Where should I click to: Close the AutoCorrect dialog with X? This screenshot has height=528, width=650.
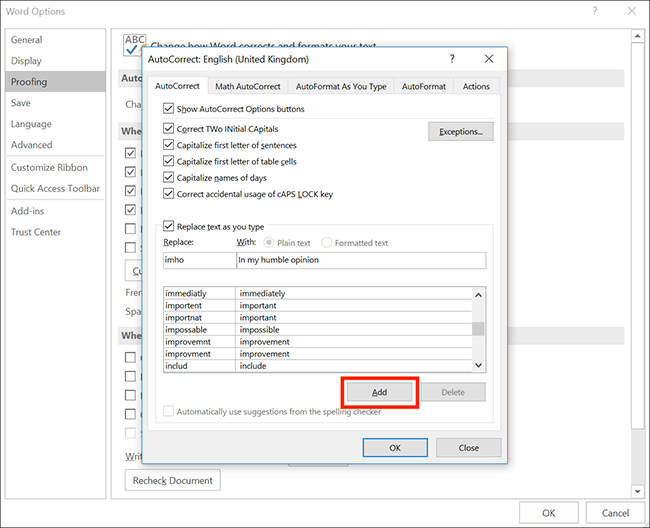489,59
